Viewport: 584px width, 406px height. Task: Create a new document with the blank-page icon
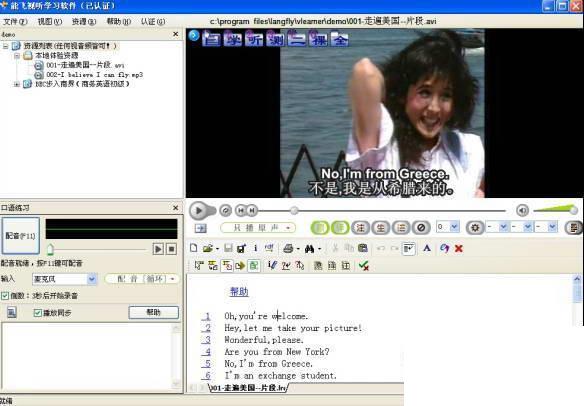click(194, 248)
